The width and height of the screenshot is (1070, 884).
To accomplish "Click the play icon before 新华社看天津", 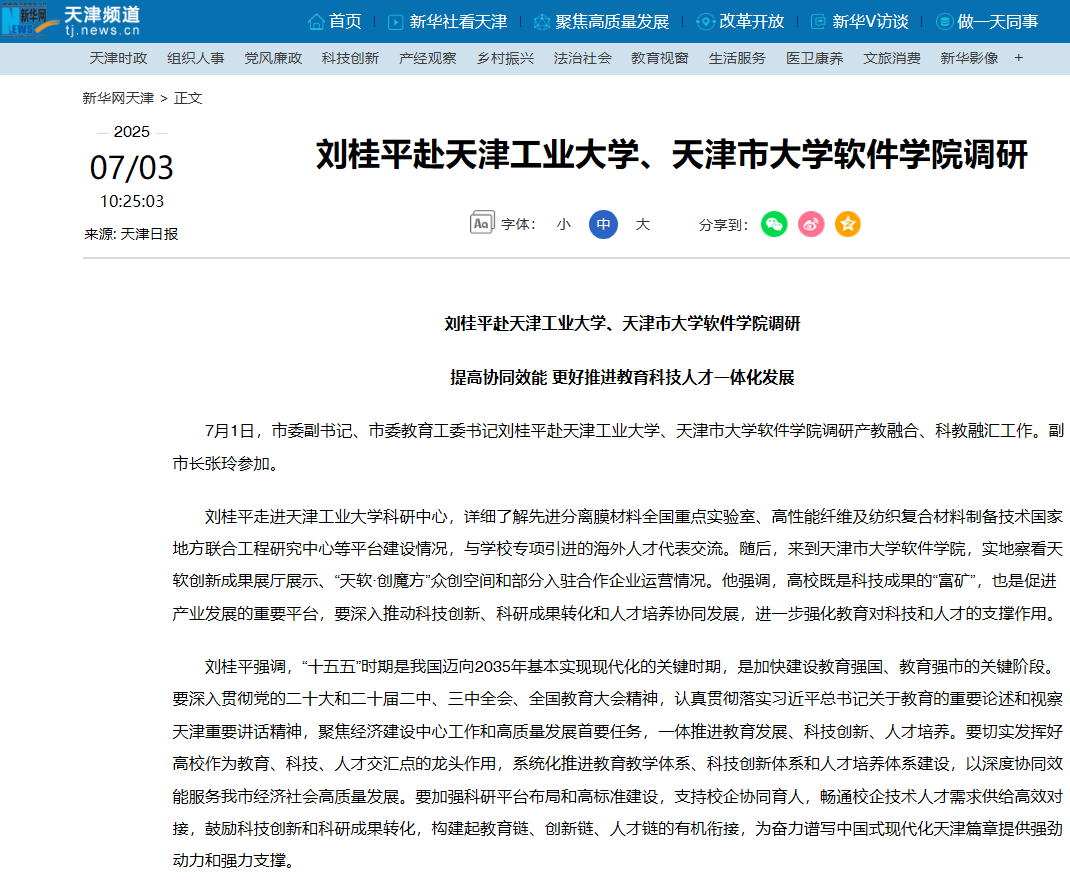I will 395,23.
